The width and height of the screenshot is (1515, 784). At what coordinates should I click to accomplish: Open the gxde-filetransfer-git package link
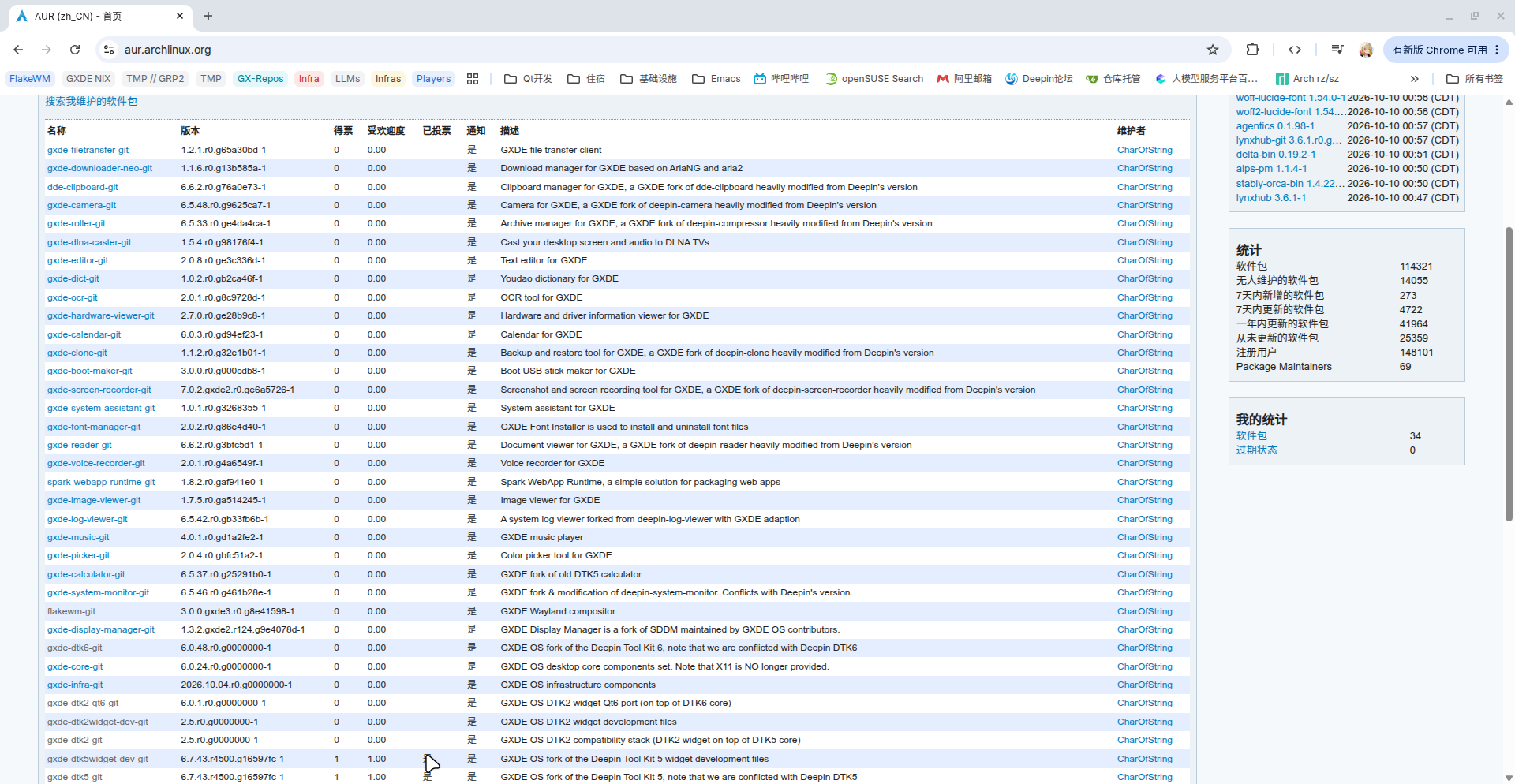88,150
